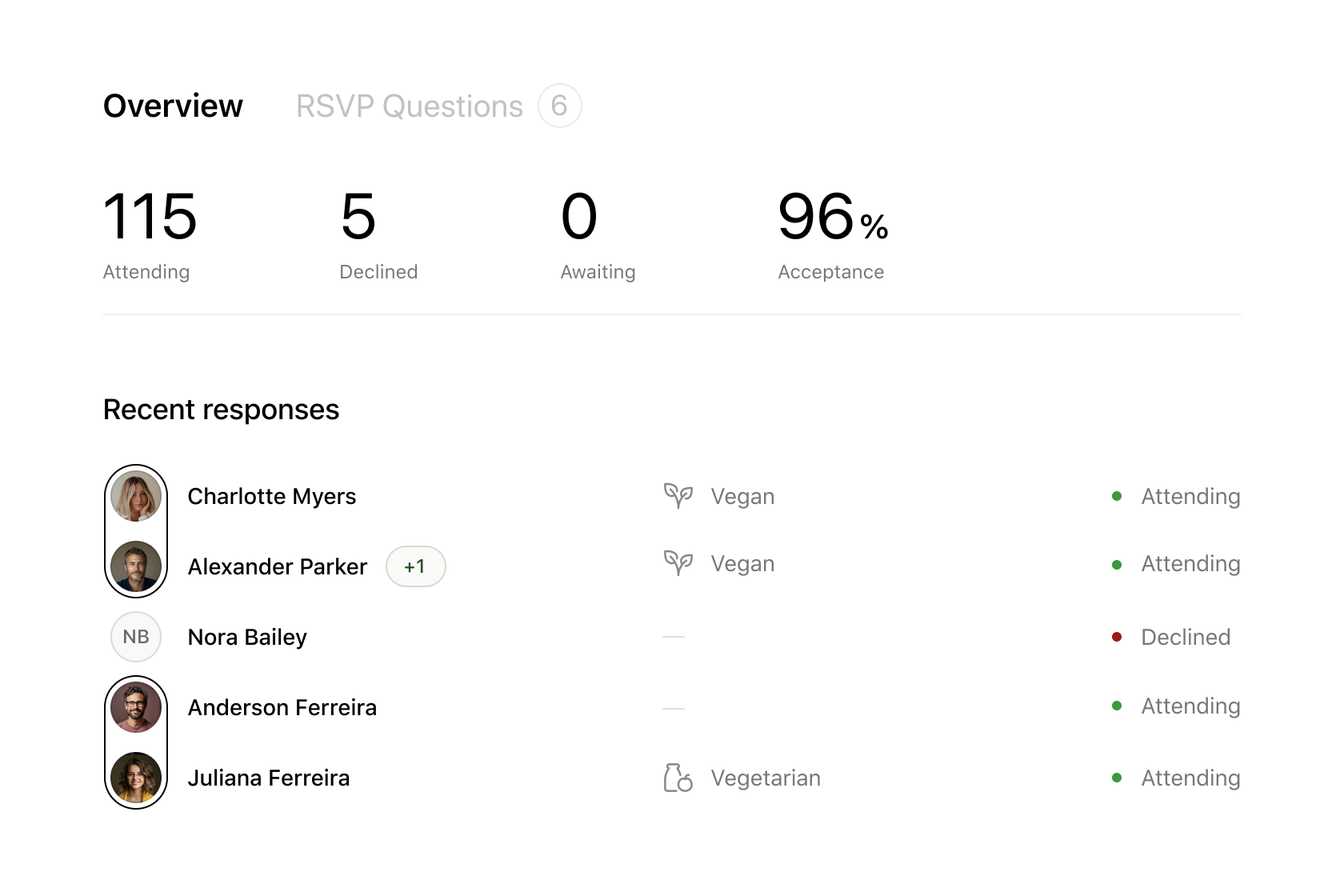
Task: Click the 96% Acceptance statistic
Action: pos(832,234)
